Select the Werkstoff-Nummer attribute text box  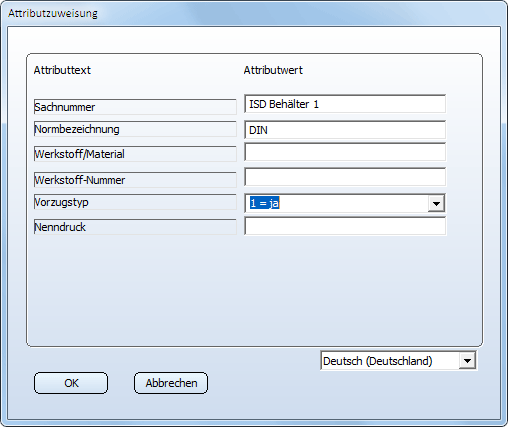135,180
